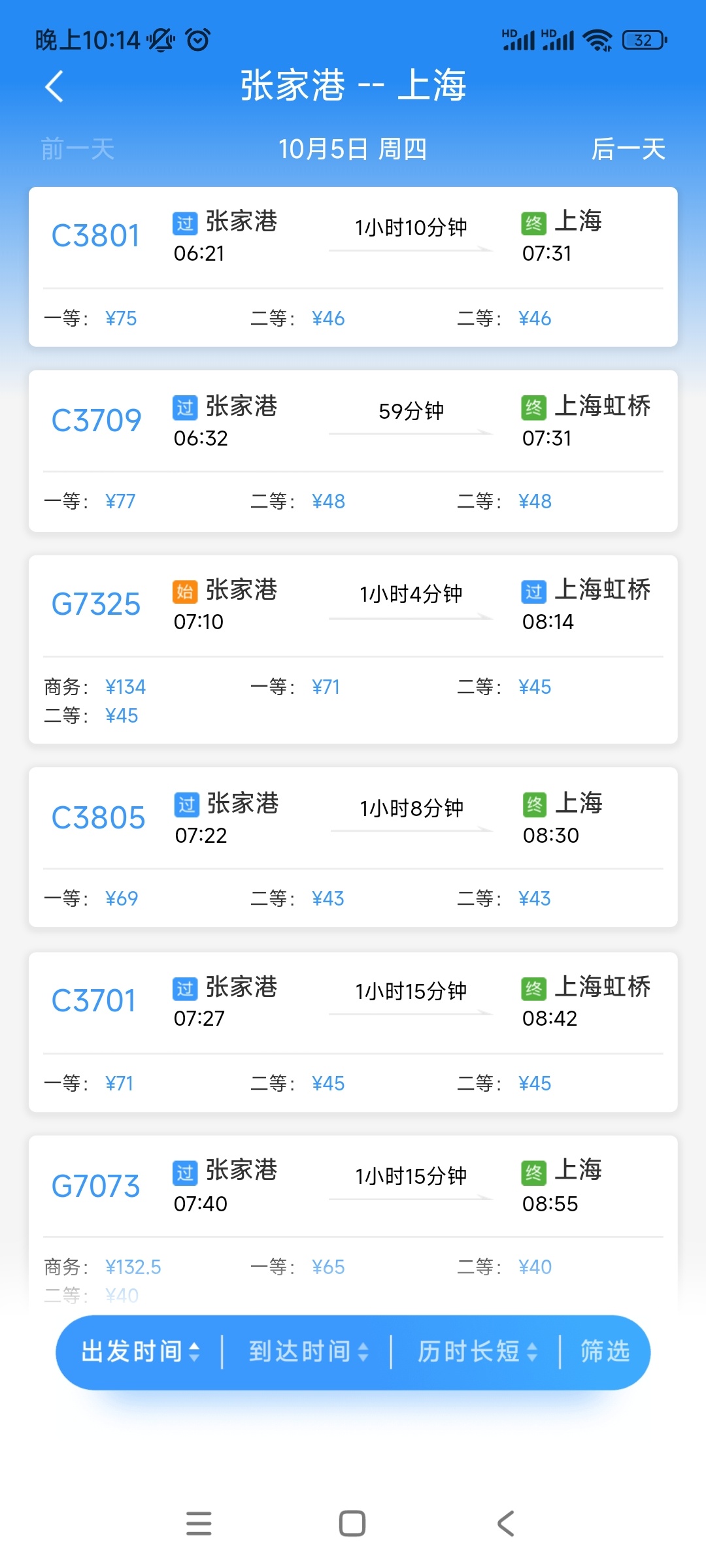706x1568 pixels.
Task: Go to previous day with 前一天
Action: (x=78, y=149)
